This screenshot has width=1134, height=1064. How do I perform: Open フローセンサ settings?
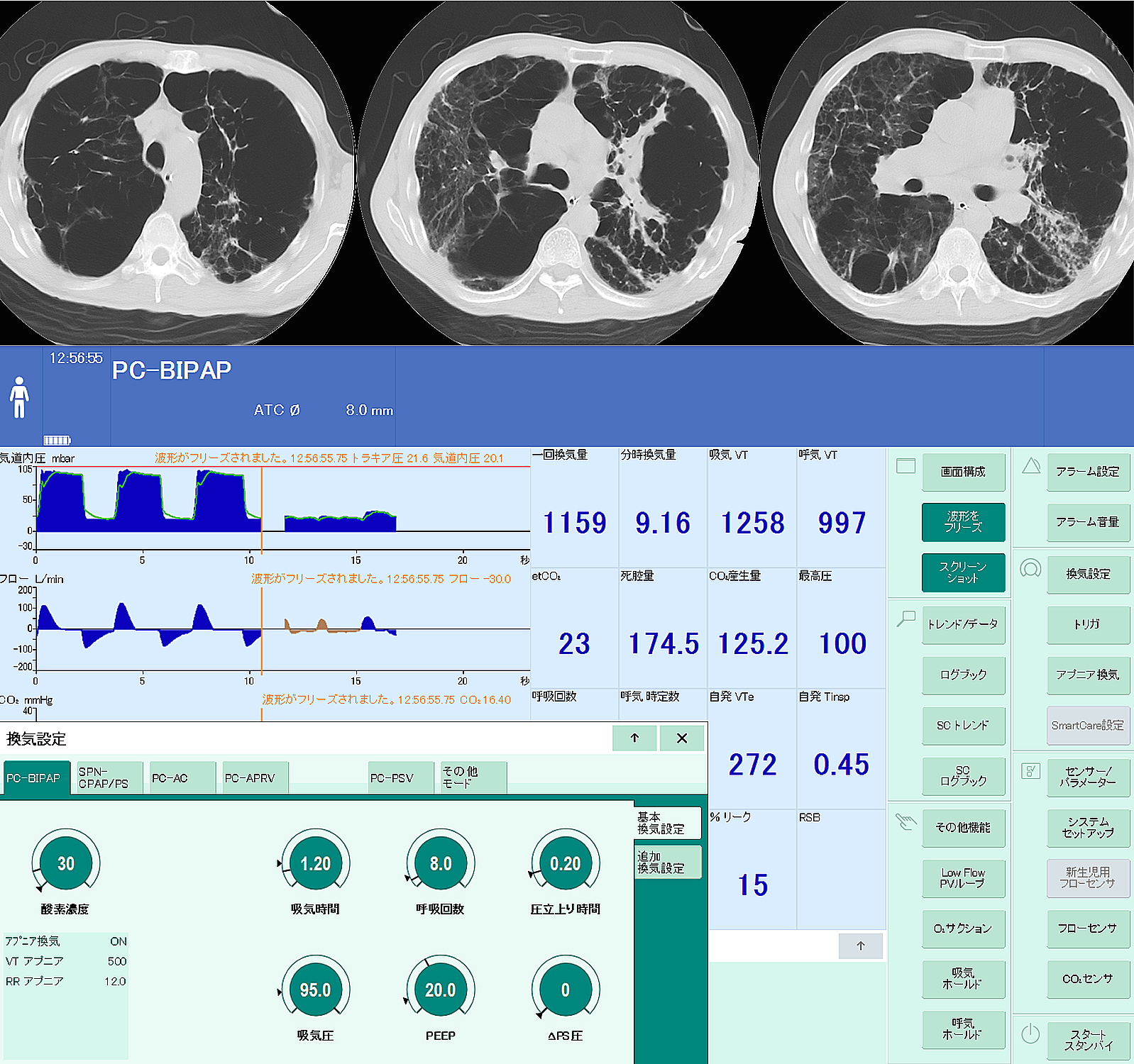[x=1089, y=929]
